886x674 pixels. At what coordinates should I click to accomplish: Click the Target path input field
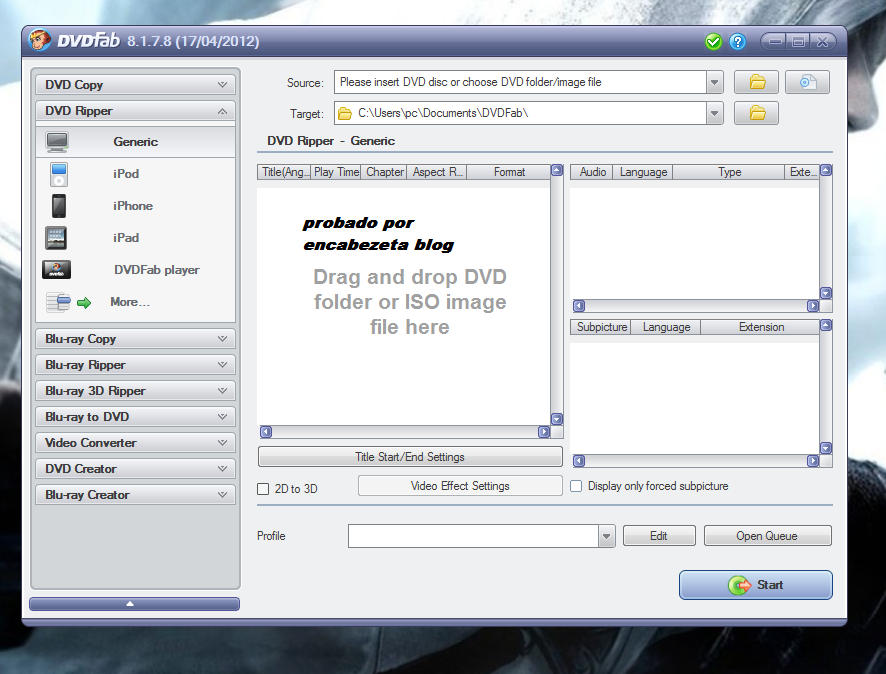pos(520,113)
